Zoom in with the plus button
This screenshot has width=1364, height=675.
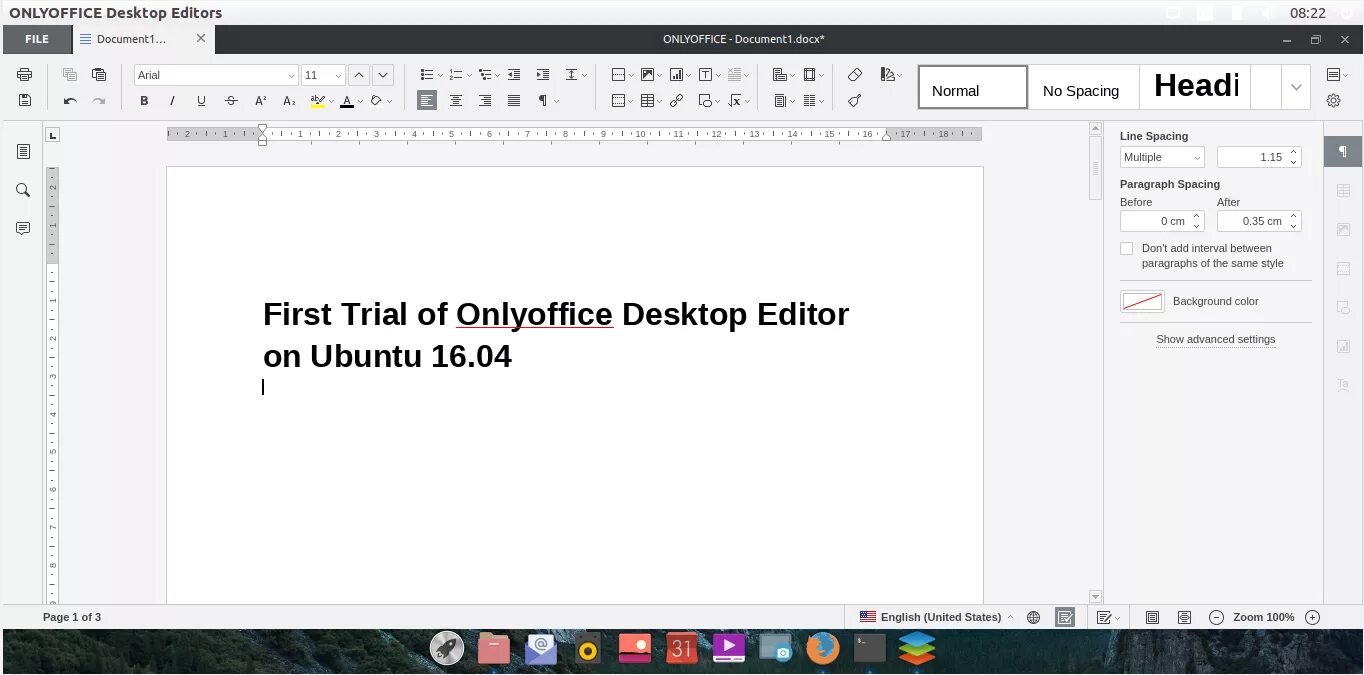[1313, 617]
